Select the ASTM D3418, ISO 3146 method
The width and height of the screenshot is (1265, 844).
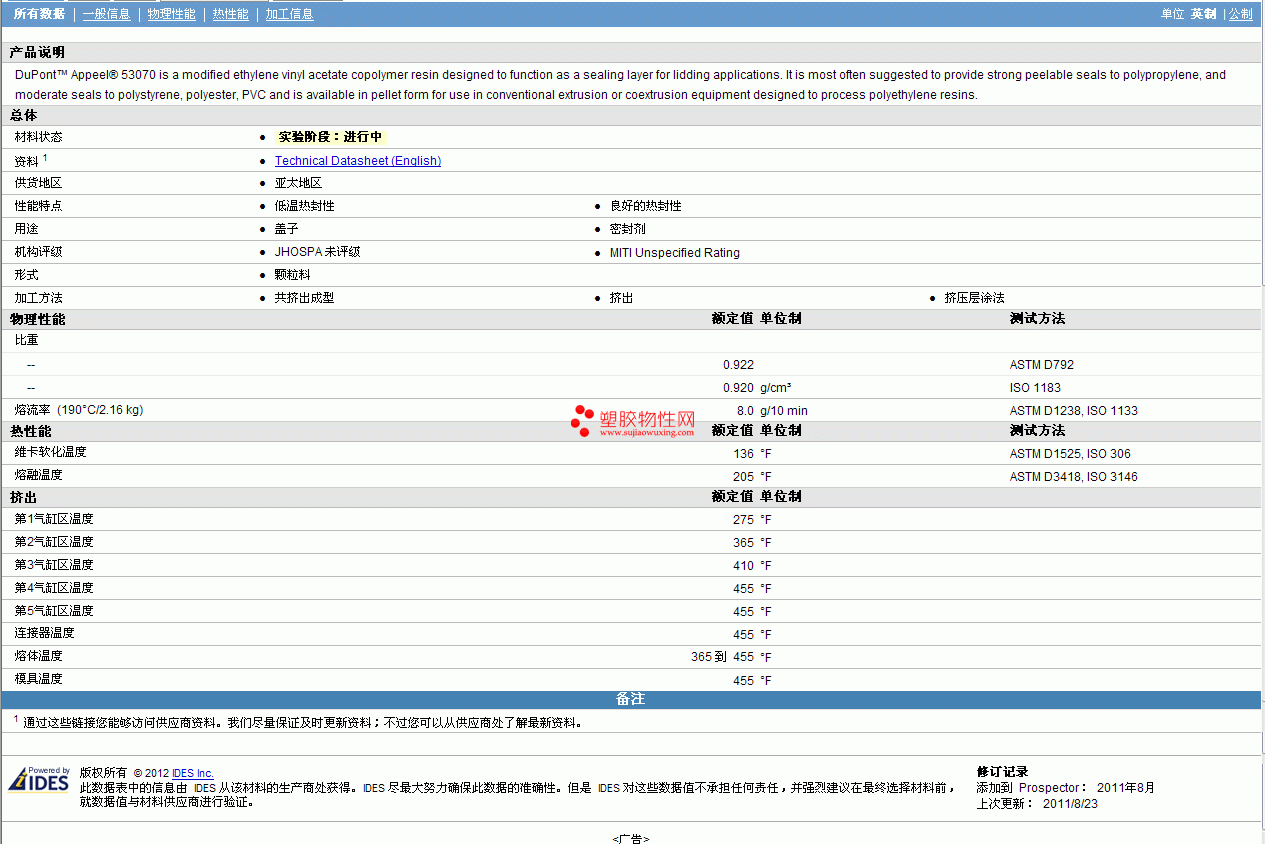tap(1074, 477)
